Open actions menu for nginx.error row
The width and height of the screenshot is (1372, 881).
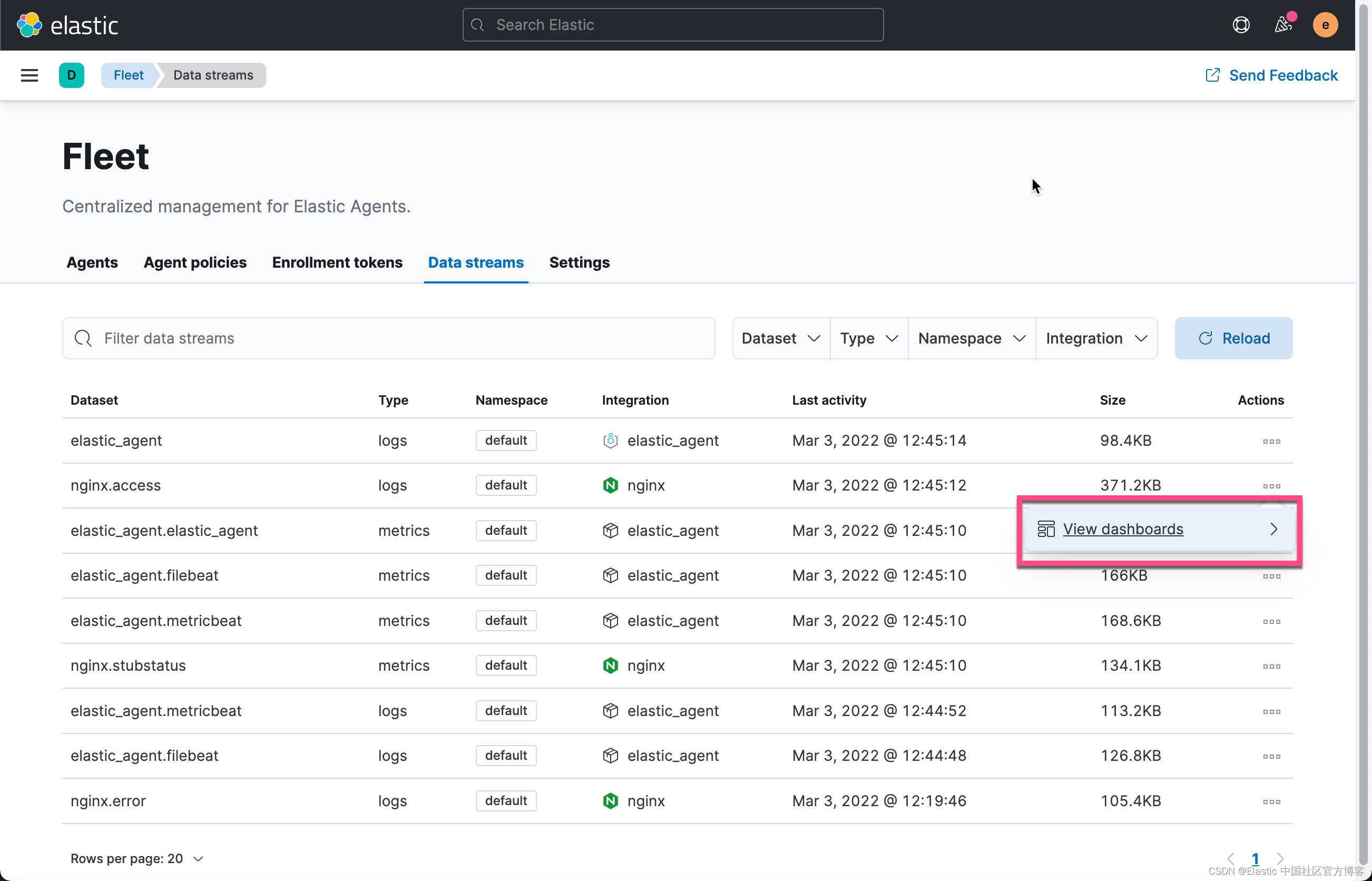click(x=1271, y=801)
